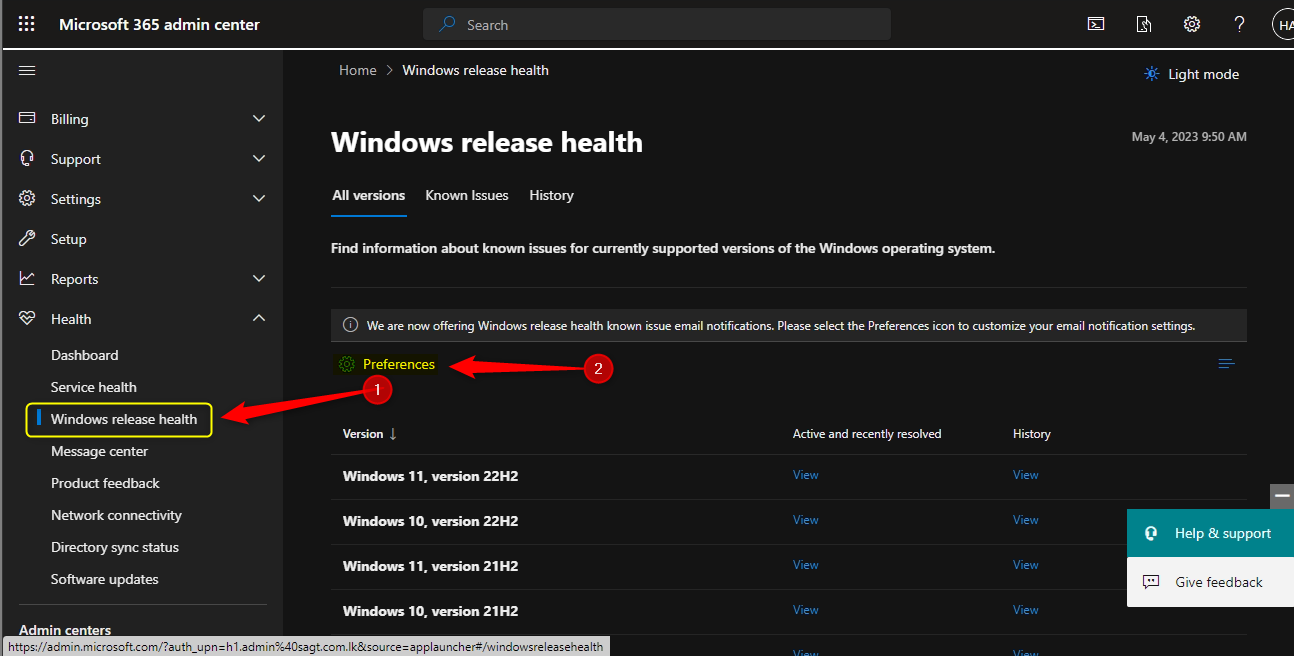Expand the Reports menu chevron
This screenshot has width=1294, height=656.
click(259, 278)
